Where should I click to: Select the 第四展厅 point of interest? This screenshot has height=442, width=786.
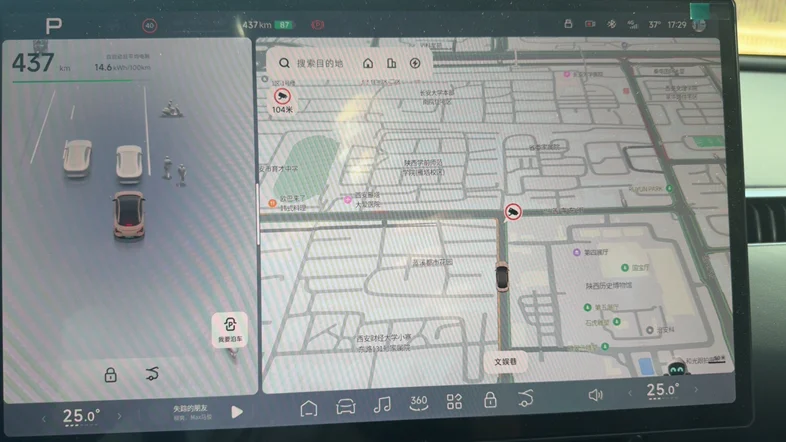591,252
